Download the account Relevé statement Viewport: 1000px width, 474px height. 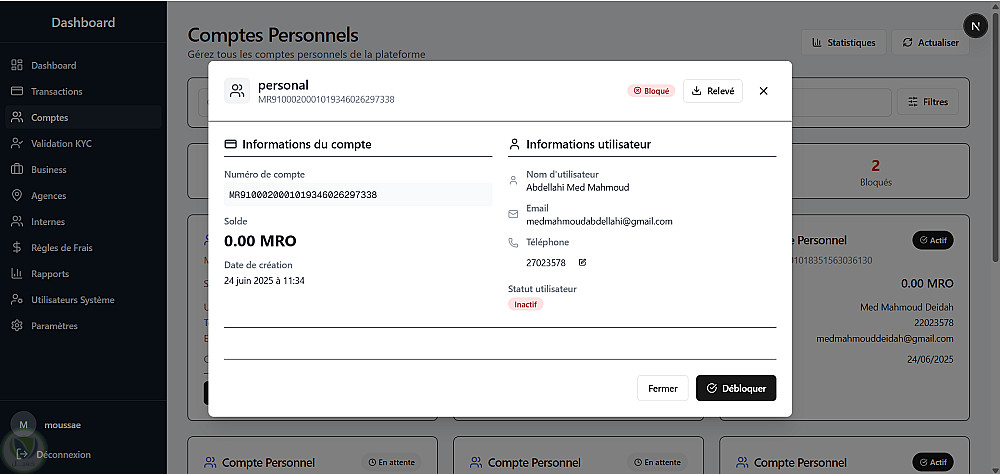coord(712,91)
